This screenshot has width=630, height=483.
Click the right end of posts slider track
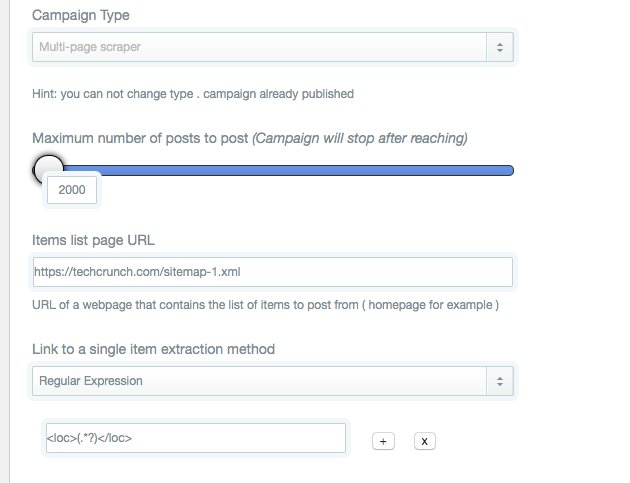[508, 171]
